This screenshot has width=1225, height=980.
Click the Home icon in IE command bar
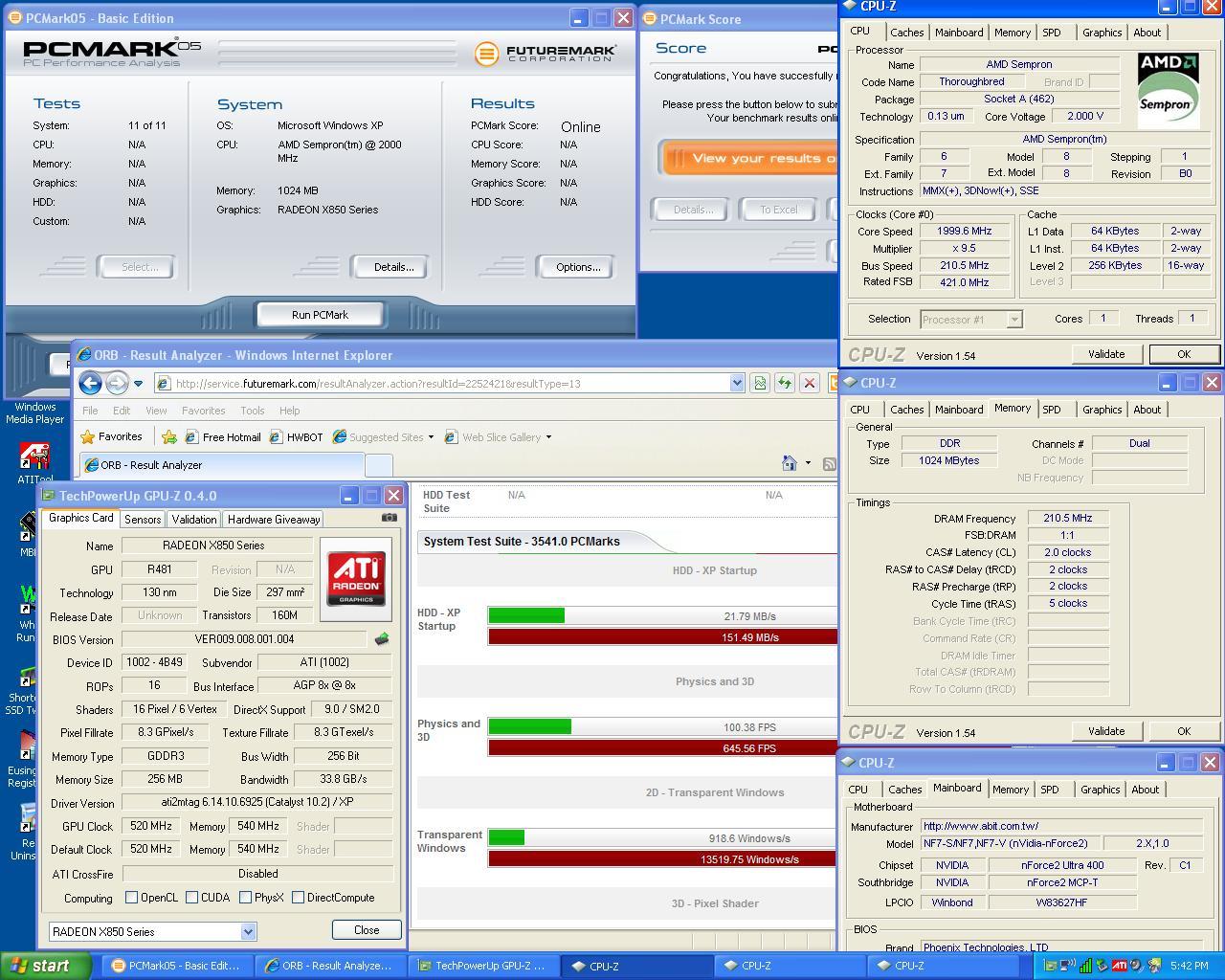click(x=790, y=463)
